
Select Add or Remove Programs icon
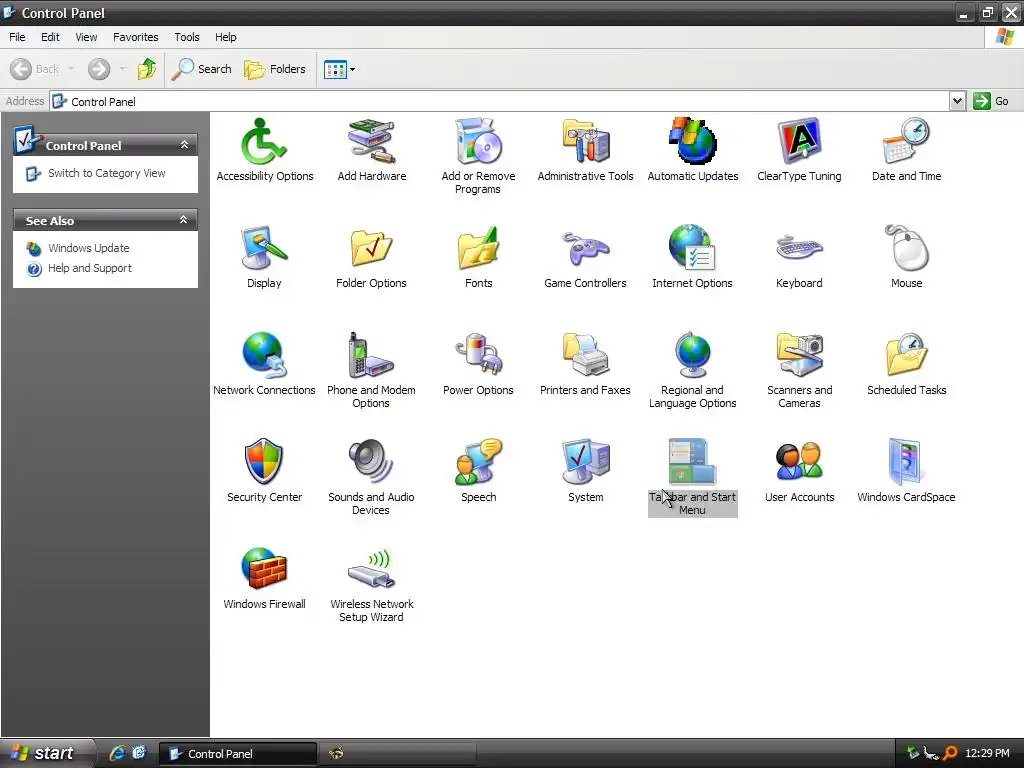pos(478,142)
